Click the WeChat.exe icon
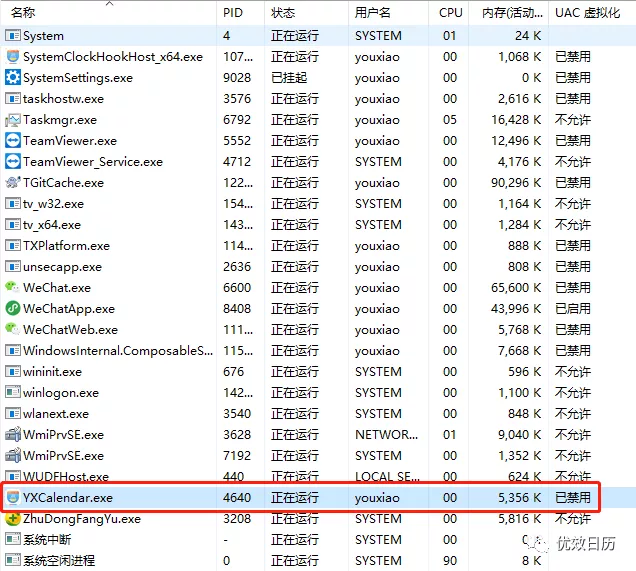The height and width of the screenshot is (571, 636). pyautogui.click(x=13, y=288)
